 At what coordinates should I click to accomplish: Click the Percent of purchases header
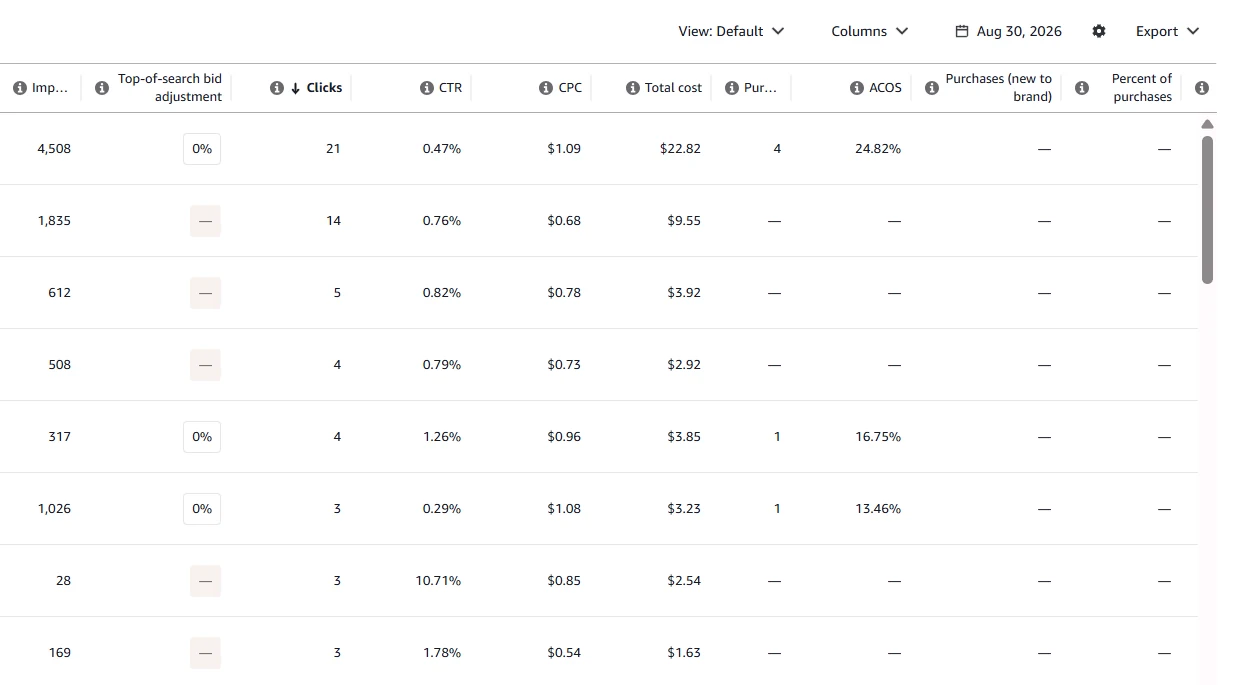1142,88
